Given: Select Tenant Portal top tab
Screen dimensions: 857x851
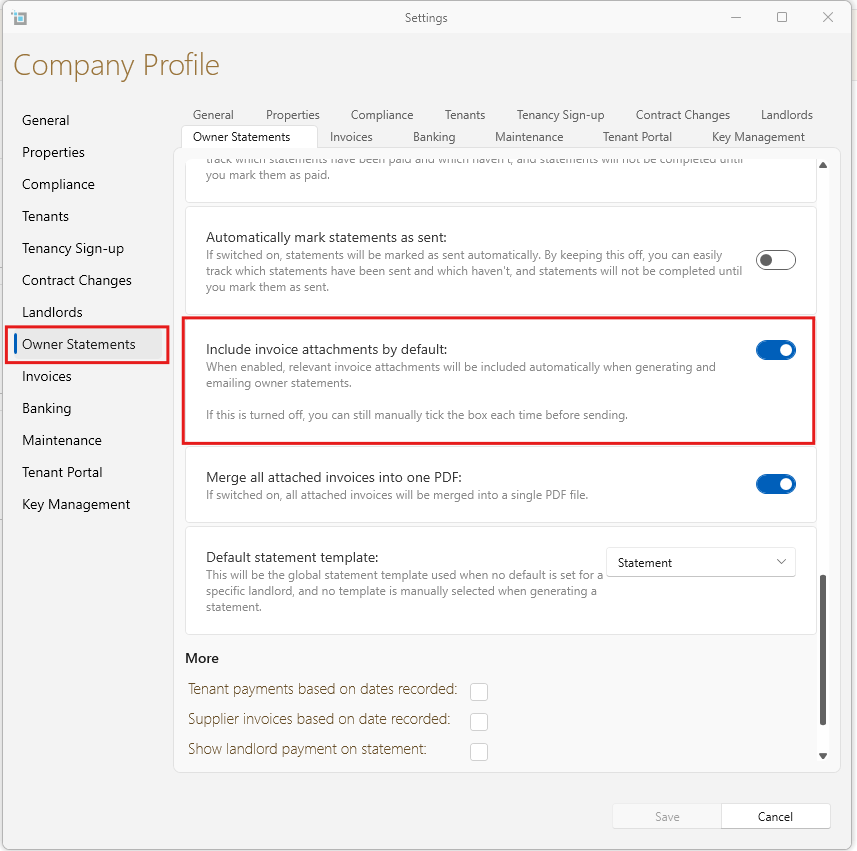Looking at the screenshot, I should 637,137.
